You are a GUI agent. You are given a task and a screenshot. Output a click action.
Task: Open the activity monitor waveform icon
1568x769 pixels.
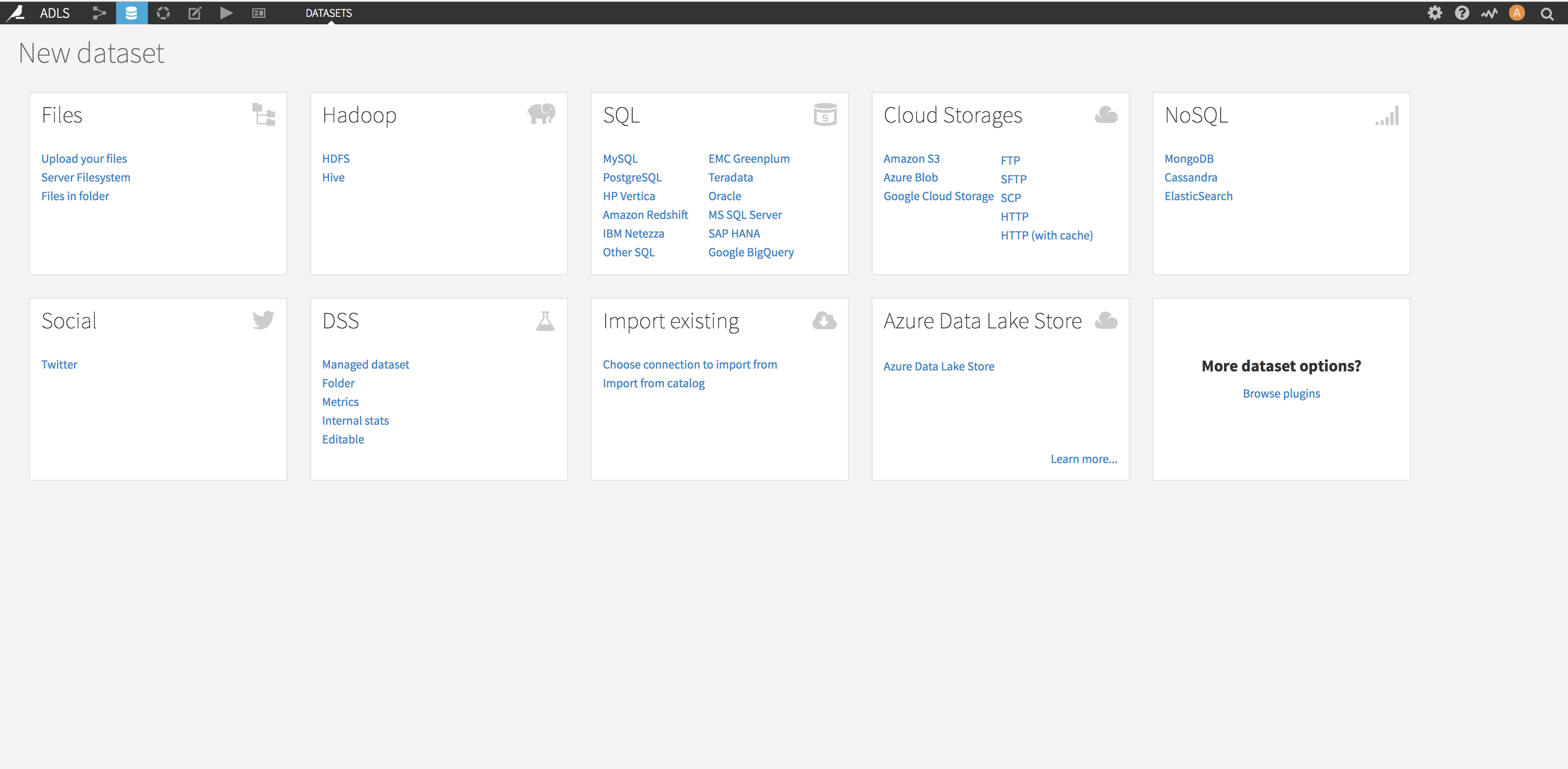tap(1489, 13)
